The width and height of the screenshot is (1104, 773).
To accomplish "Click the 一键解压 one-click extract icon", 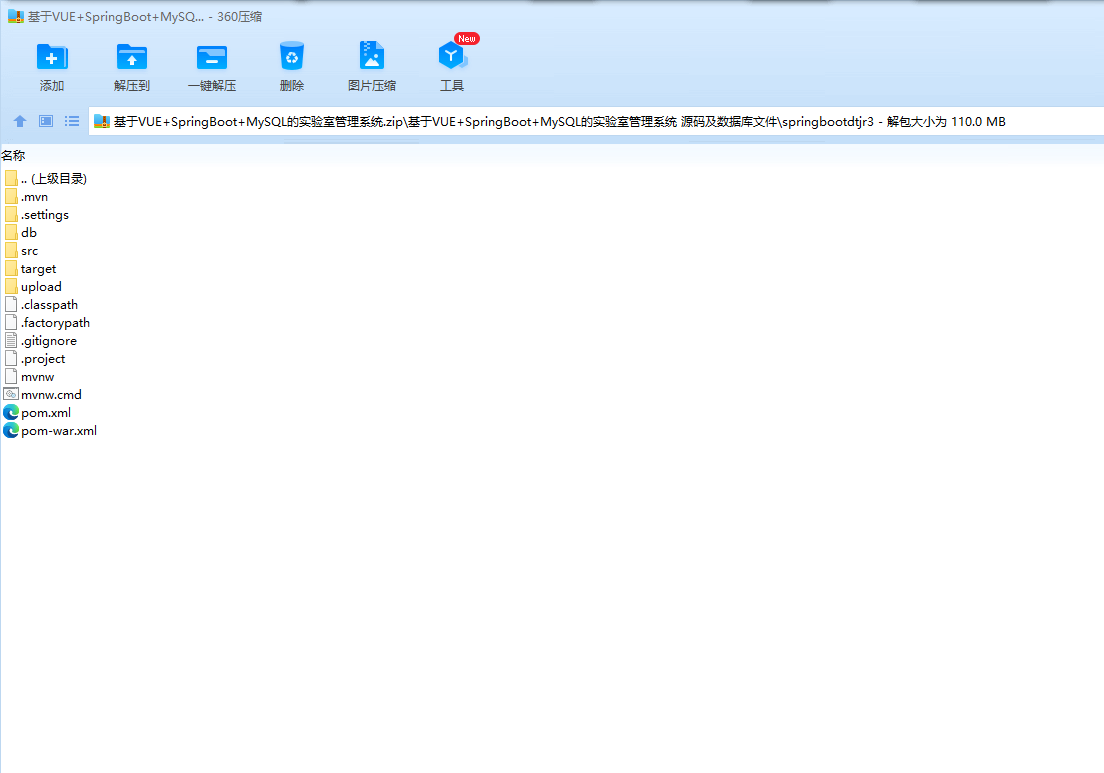I will click(x=212, y=57).
